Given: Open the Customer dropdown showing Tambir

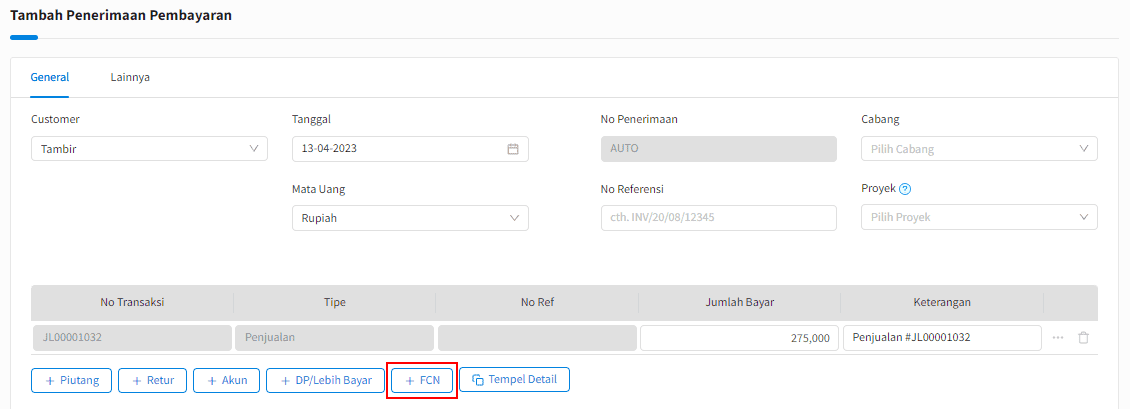Looking at the screenshot, I should 149,149.
